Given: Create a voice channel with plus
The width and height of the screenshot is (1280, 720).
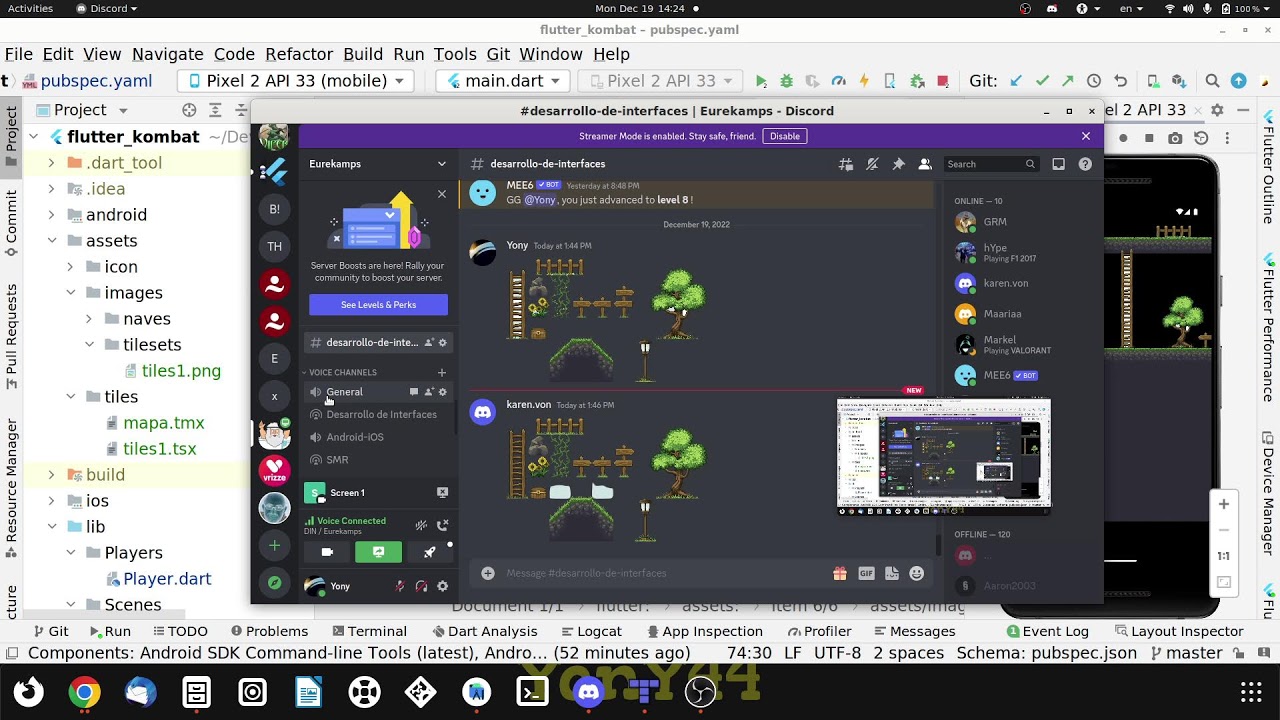Looking at the screenshot, I should 442,372.
